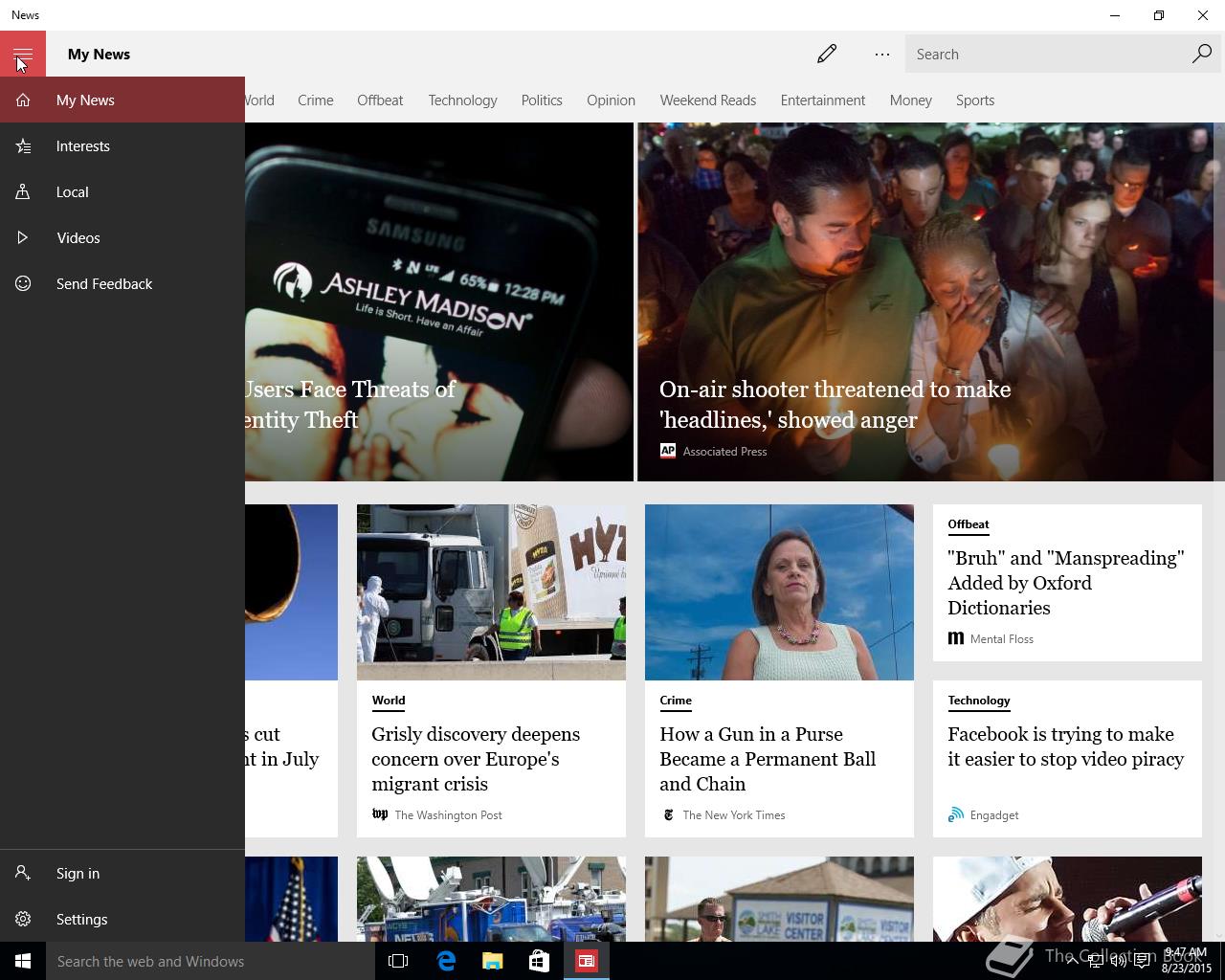The height and width of the screenshot is (980, 1225).
Task: Click the News app taskbar icon
Action: [587, 961]
